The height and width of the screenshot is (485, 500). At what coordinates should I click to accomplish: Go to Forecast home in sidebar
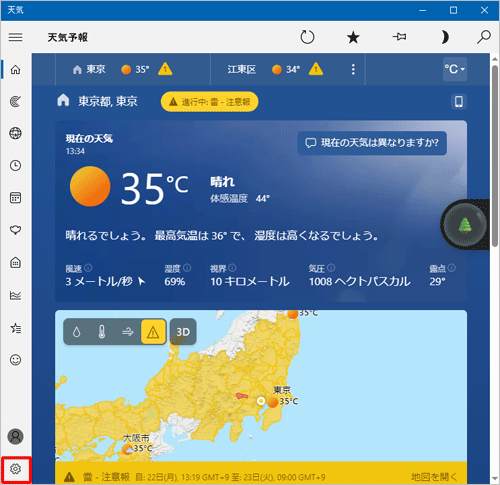pos(16,70)
